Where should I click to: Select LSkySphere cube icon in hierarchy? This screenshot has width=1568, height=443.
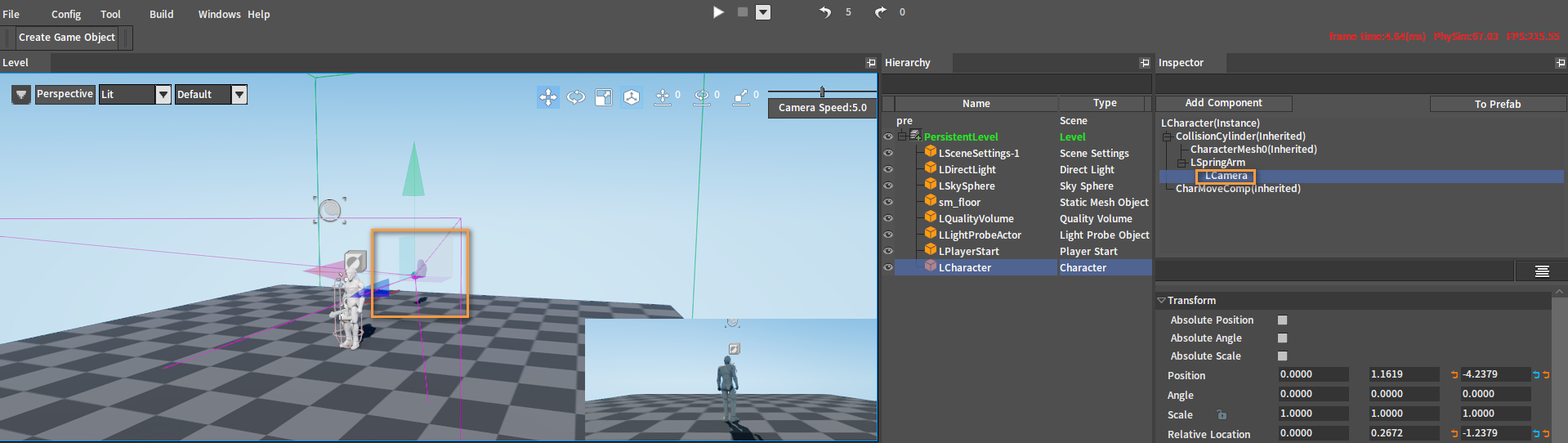tap(931, 184)
